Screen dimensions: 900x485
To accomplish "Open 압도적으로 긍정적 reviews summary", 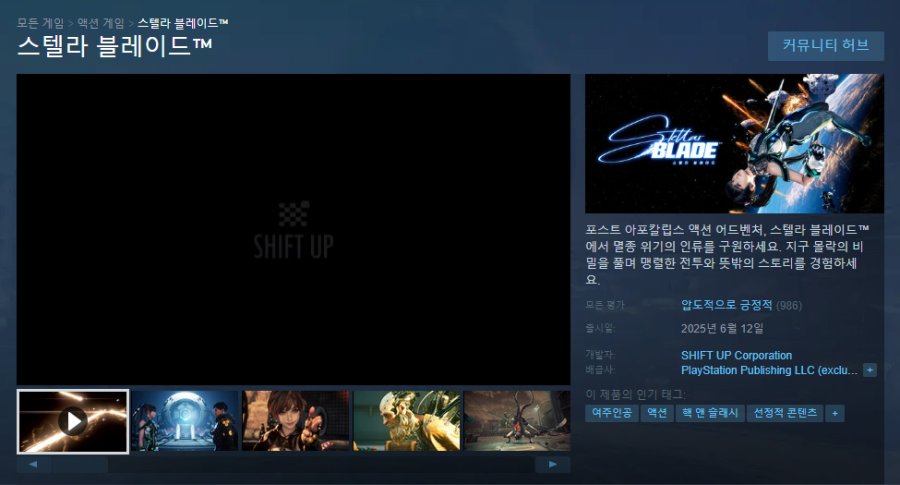I will 727,305.
